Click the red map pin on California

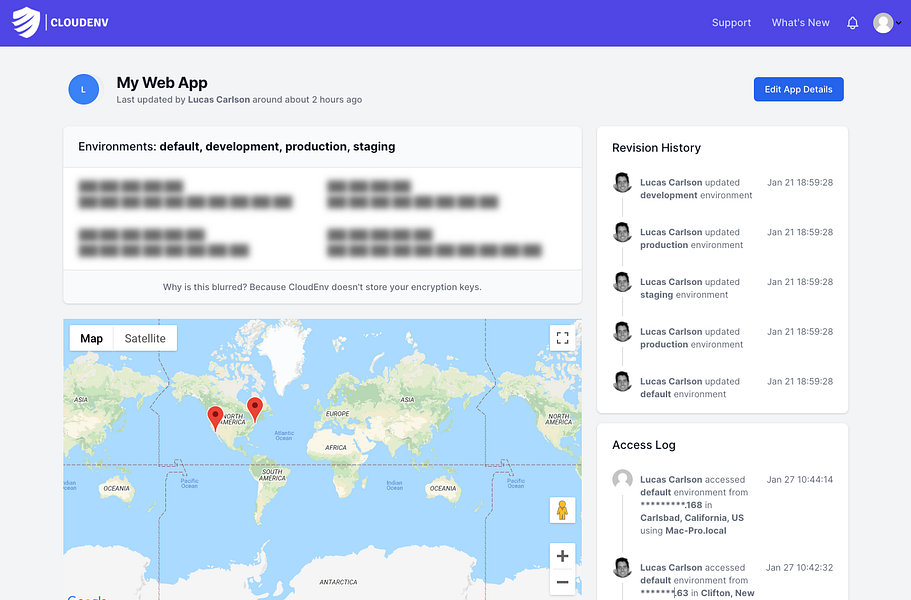point(215,418)
